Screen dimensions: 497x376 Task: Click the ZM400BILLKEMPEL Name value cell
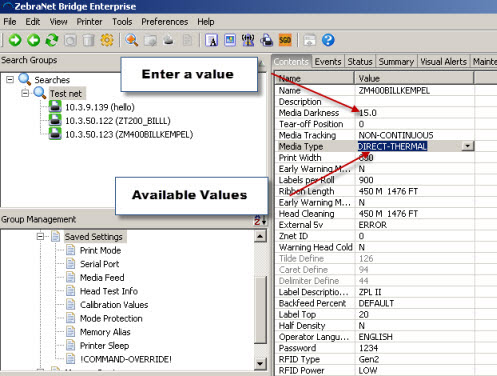pyautogui.click(x=394, y=90)
